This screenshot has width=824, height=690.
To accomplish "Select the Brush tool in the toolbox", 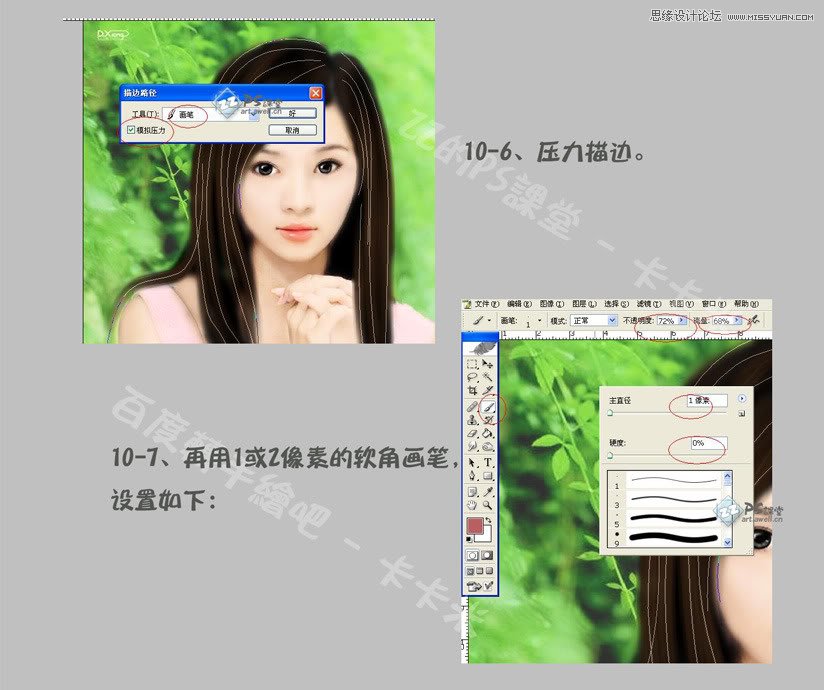I will click(487, 407).
